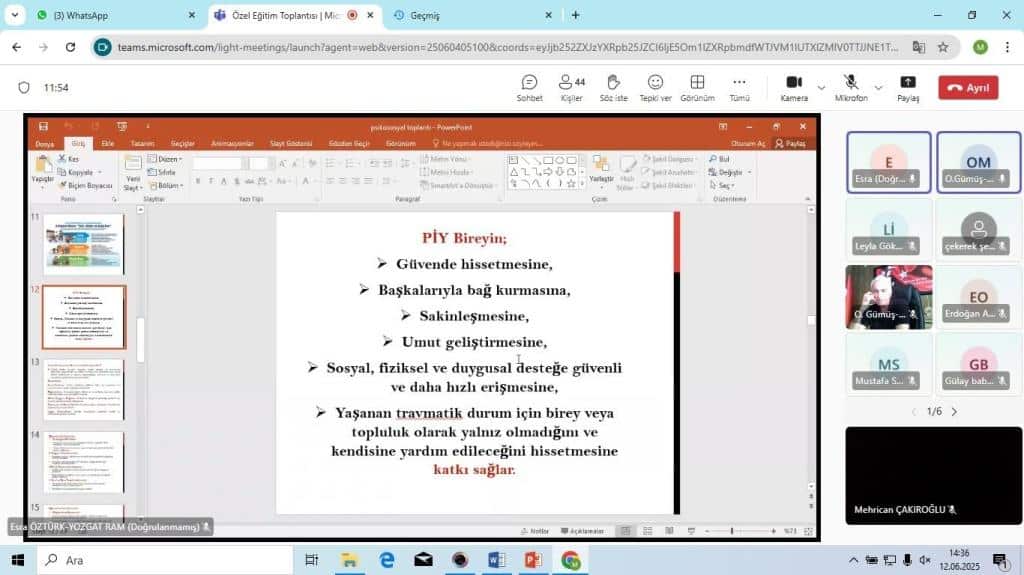Click the taskbar Ara search box
This screenshot has height=575, width=1024.
tap(165, 560)
